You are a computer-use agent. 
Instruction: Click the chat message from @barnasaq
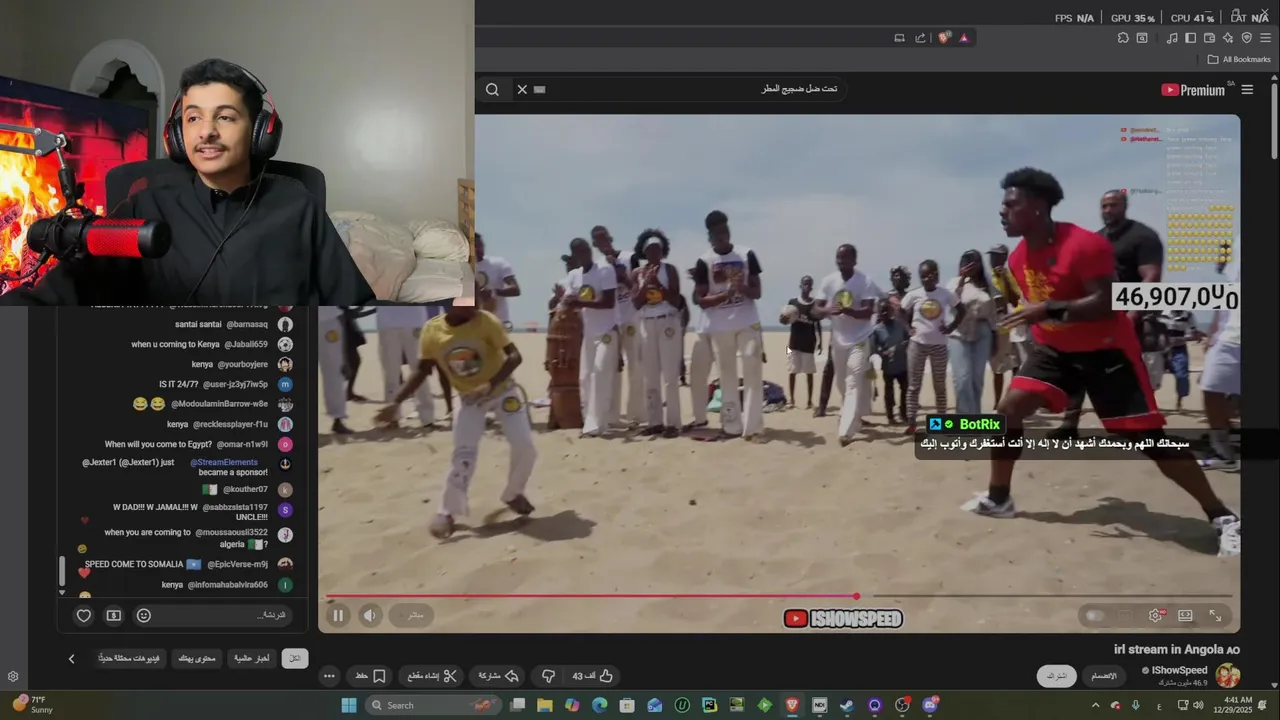(x=234, y=324)
